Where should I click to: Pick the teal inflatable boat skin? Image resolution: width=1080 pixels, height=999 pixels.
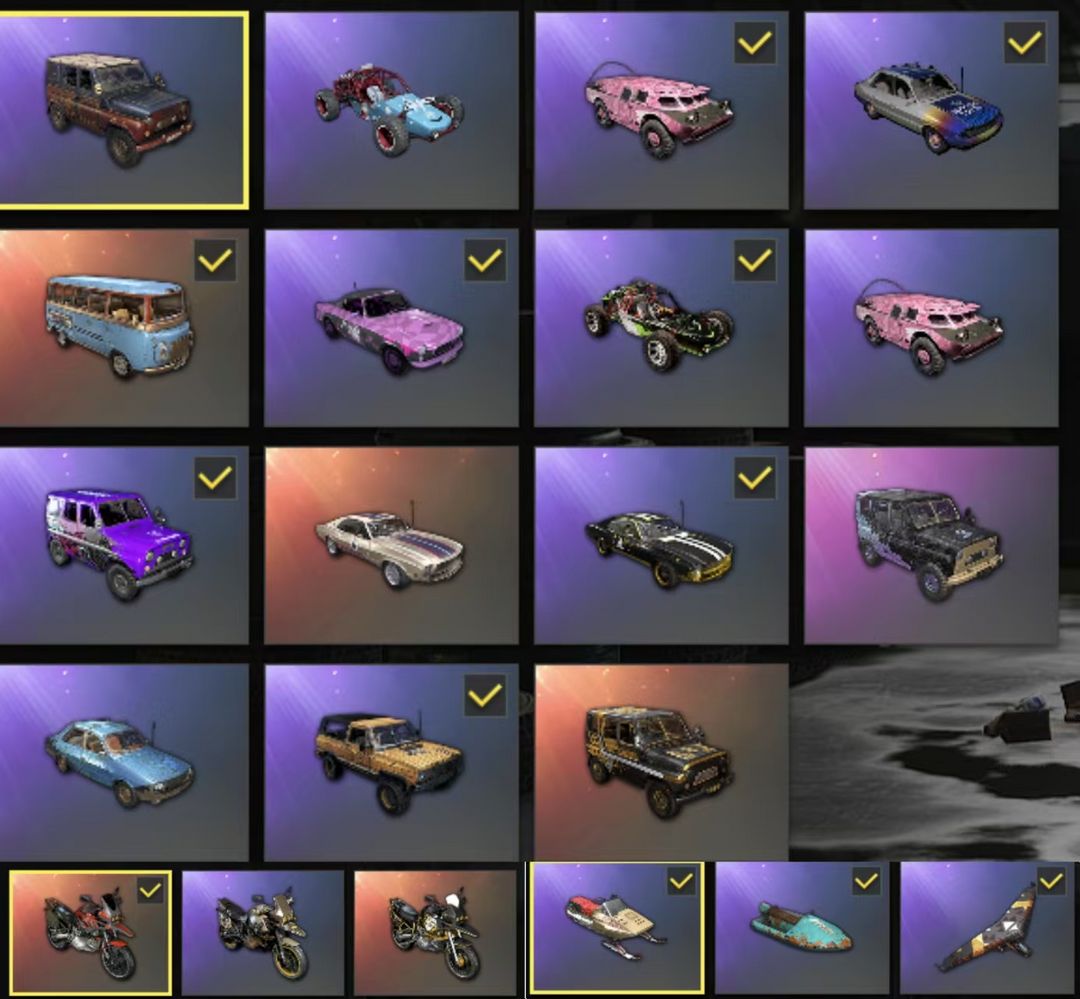point(802,928)
